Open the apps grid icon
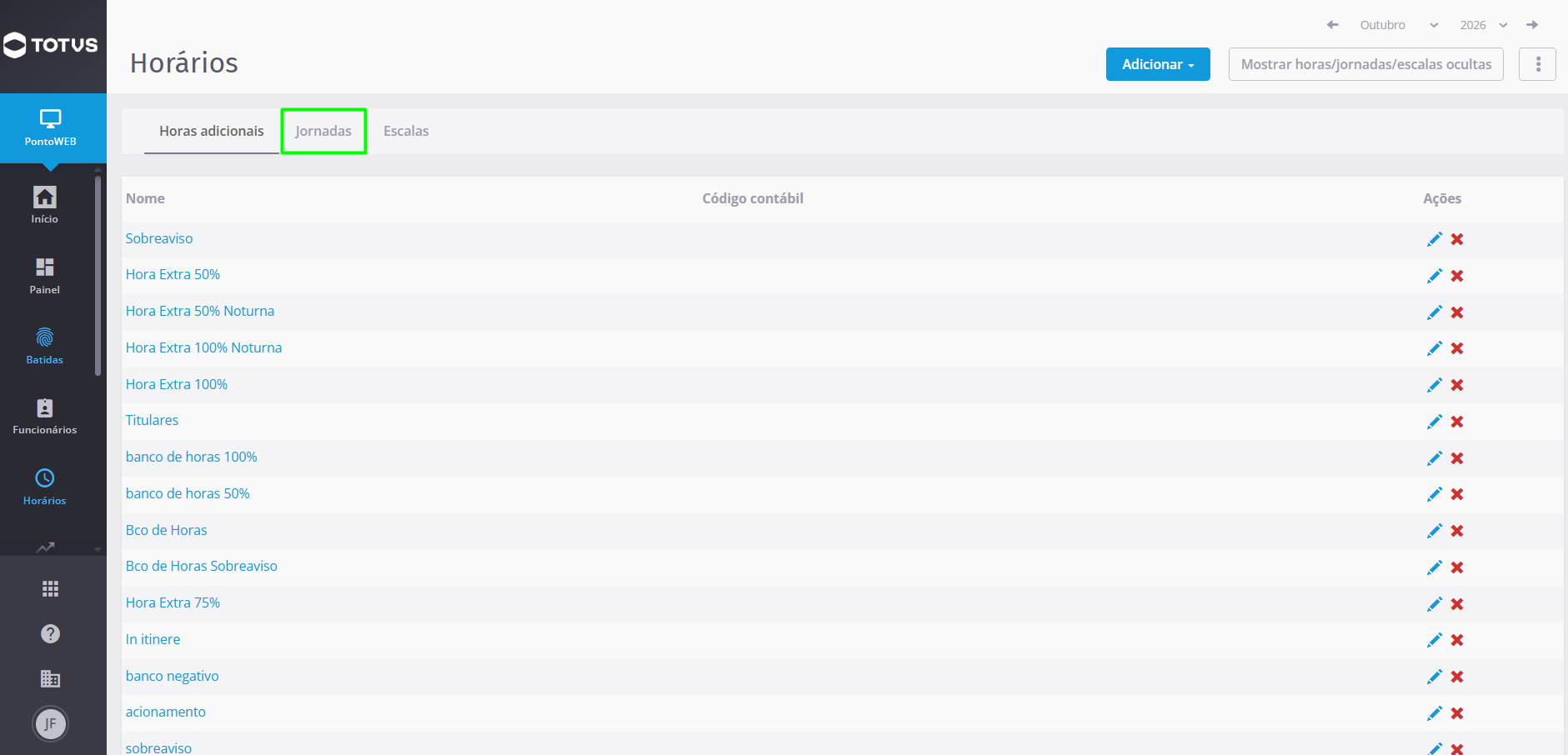Screen dimensions: 1568x755 [x=50, y=589]
